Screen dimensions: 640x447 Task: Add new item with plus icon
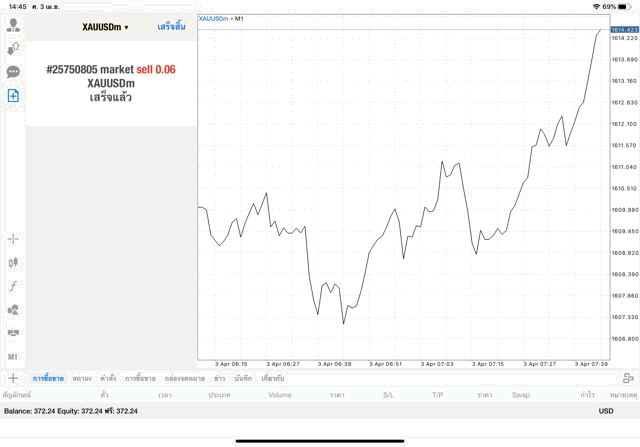pyautogui.click(x=13, y=378)
